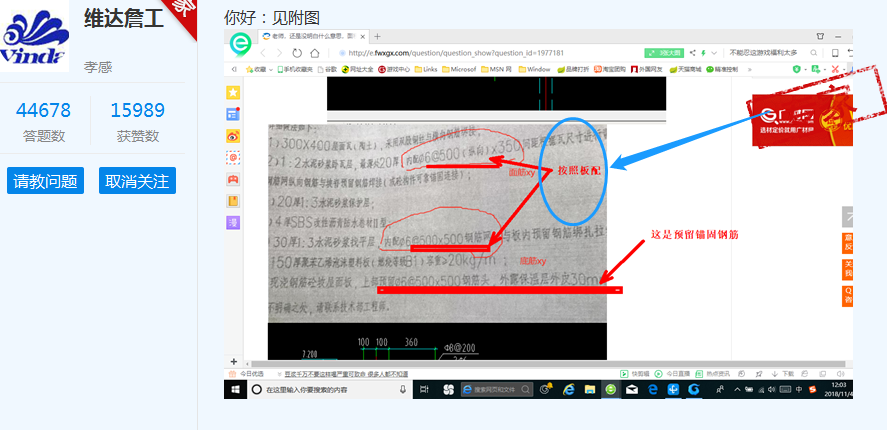887x430 pixels.
Task: Click the green shield security icon
Action: click(797, 69)
